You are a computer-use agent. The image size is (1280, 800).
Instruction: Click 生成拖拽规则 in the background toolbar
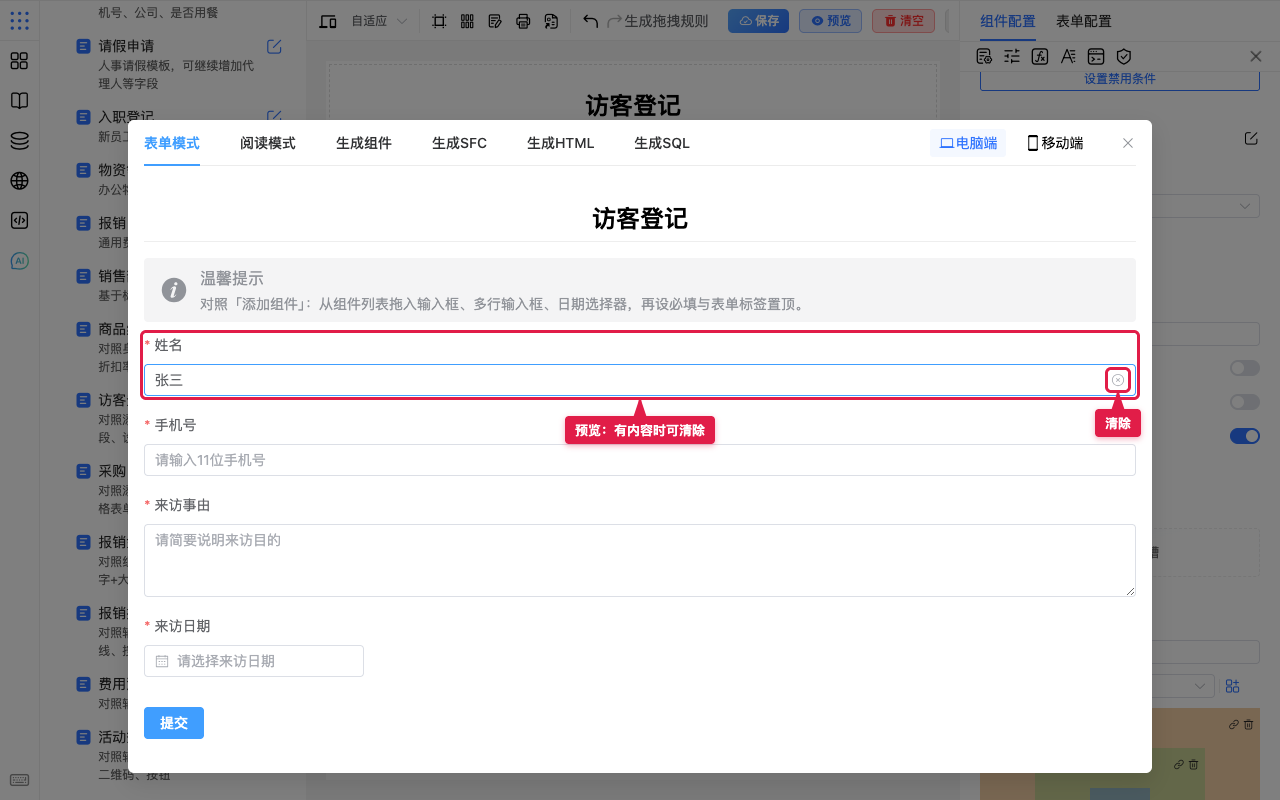point(666,21)
